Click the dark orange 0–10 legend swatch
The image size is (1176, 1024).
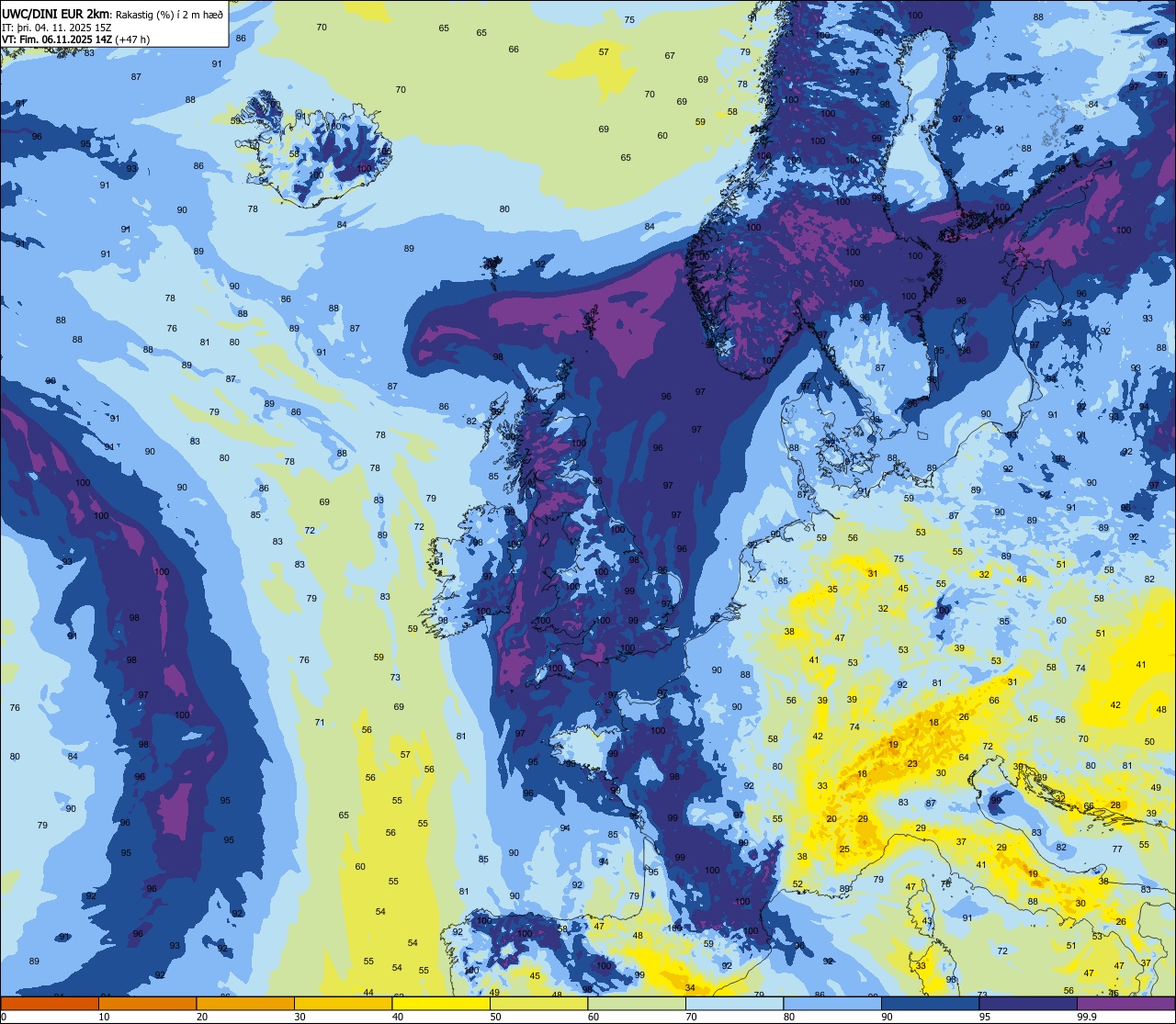point(50,1003)
